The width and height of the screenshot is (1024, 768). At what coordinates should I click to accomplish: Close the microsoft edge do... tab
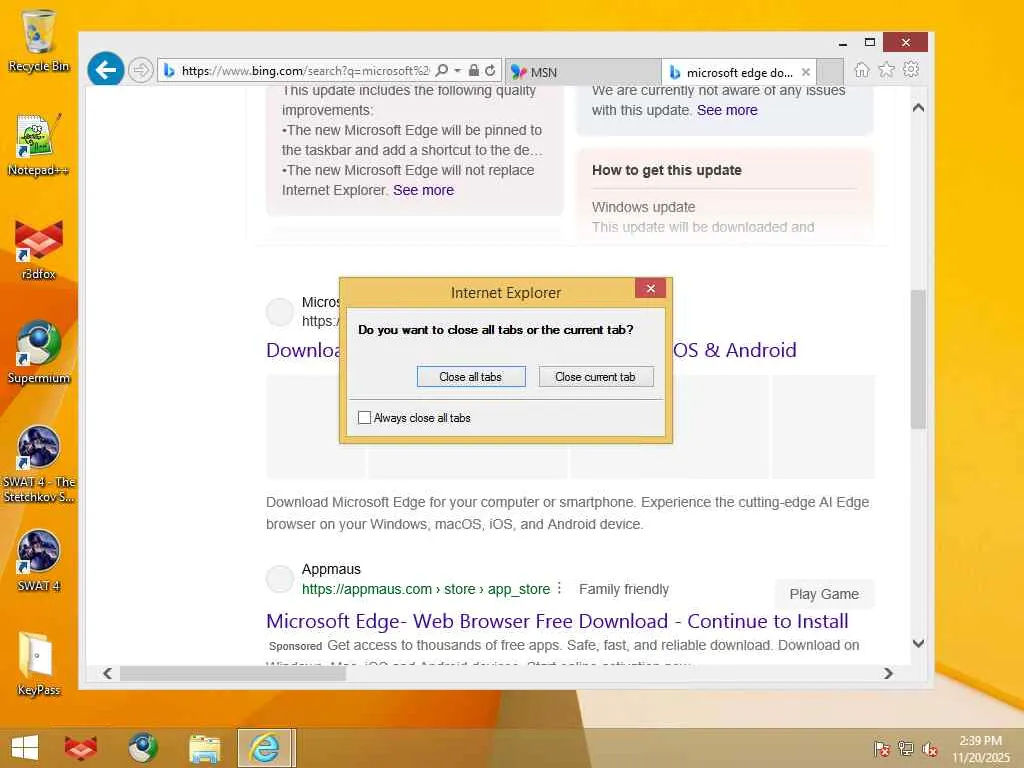(x=806, y=72)
